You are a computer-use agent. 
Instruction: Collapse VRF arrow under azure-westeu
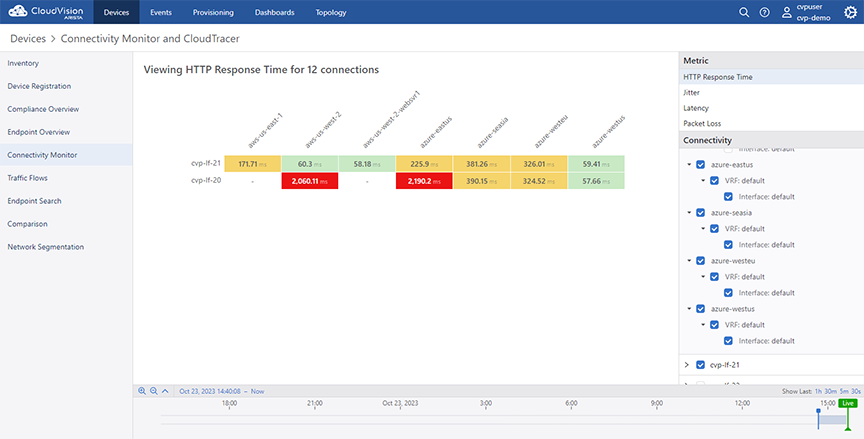click(703, 277)
